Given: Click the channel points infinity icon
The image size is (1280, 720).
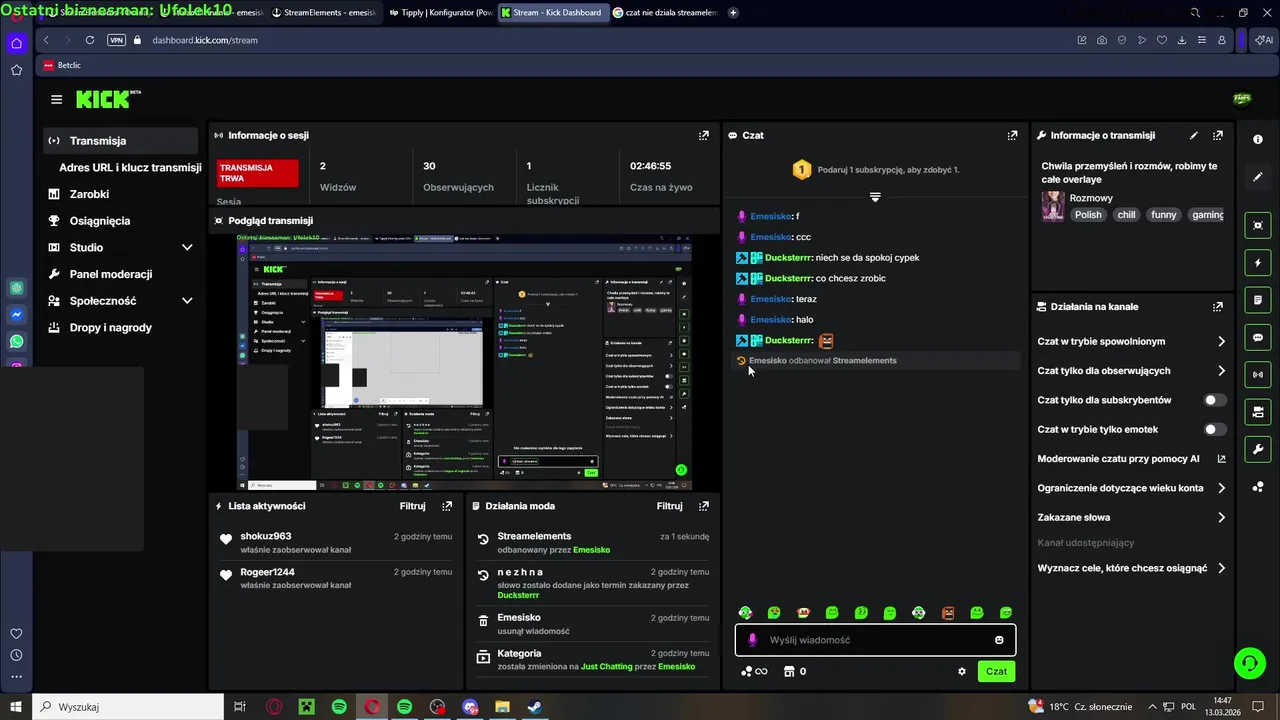Looking at the screenshot, I should (x=754, y=671).
